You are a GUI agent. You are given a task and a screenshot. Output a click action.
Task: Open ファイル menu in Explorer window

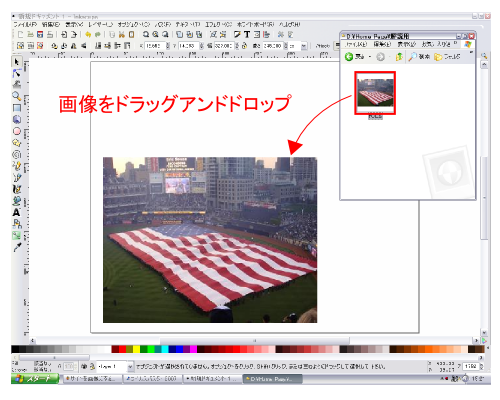356,44
